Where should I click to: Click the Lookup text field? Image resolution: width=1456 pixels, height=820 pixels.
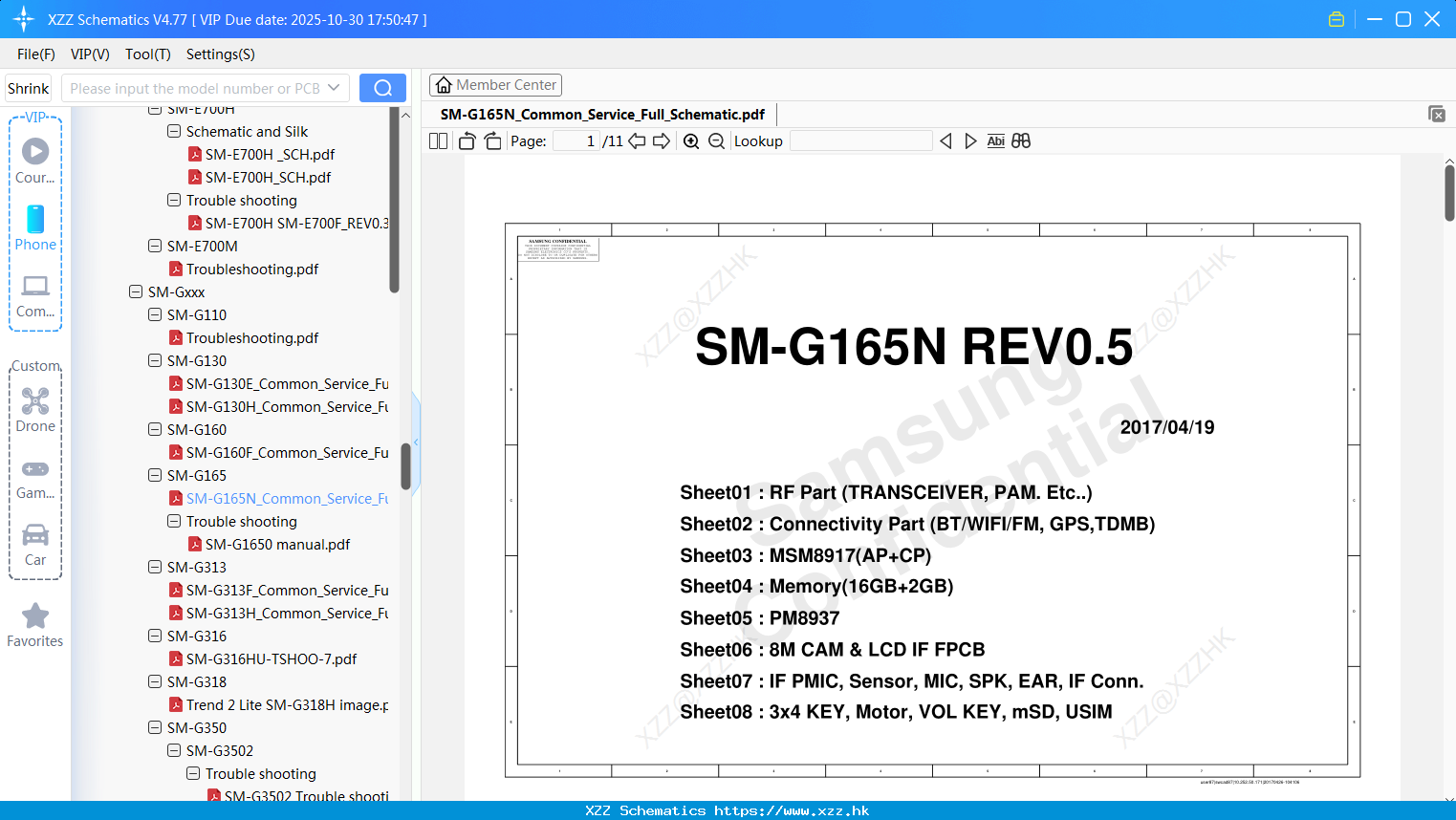(x=861, y=140)
